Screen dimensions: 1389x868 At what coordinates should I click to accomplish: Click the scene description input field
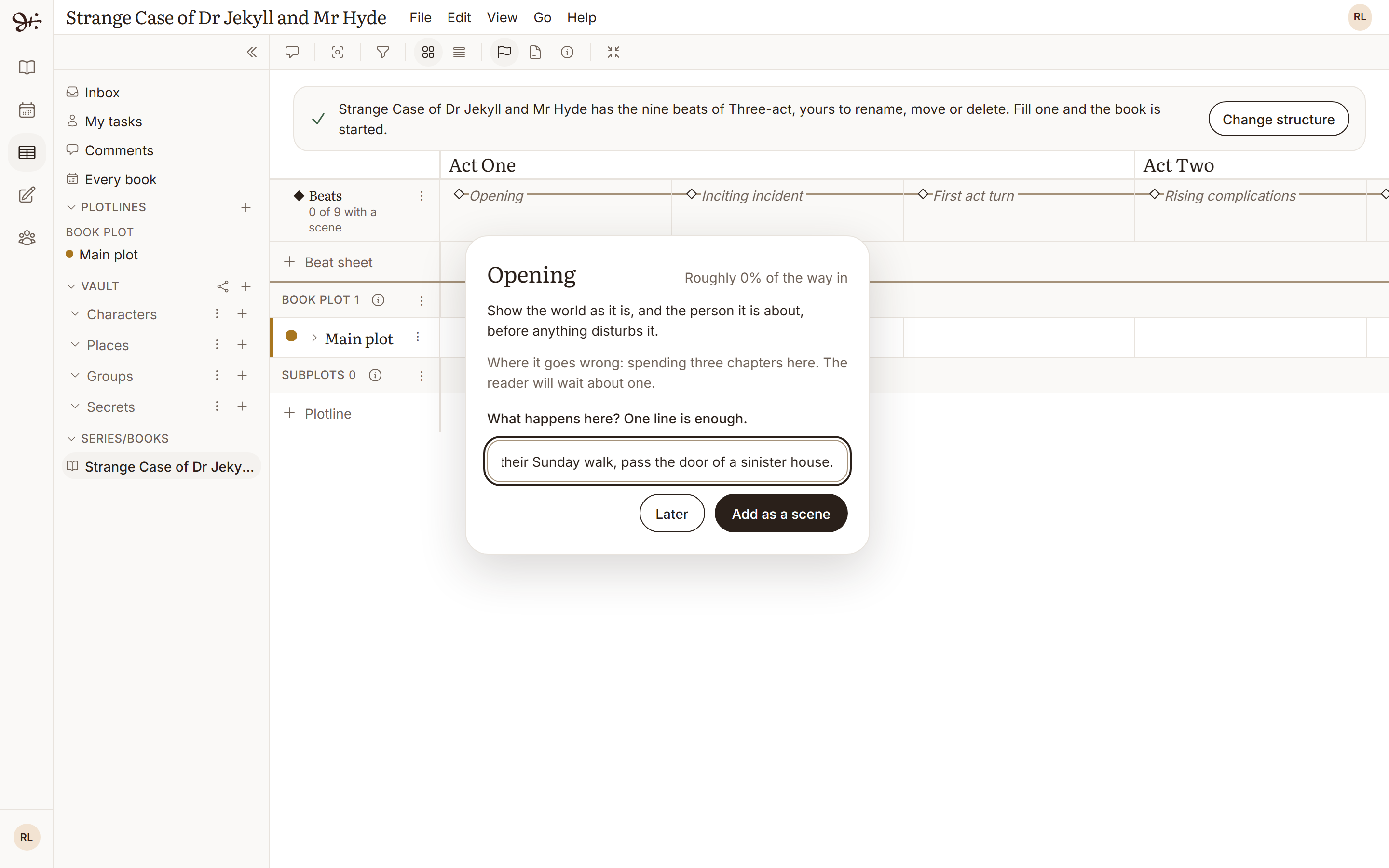667,461
